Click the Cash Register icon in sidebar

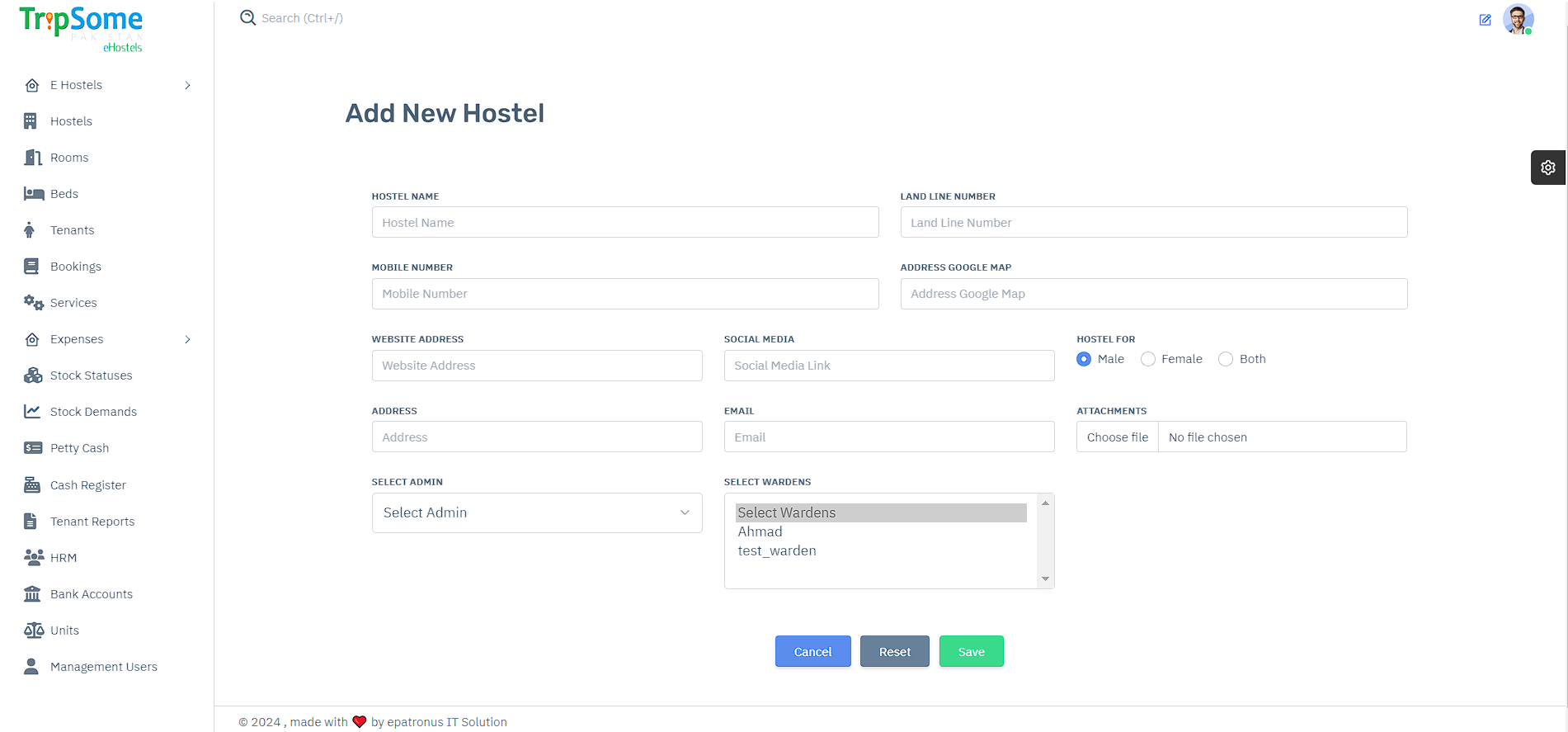(32, 485)
